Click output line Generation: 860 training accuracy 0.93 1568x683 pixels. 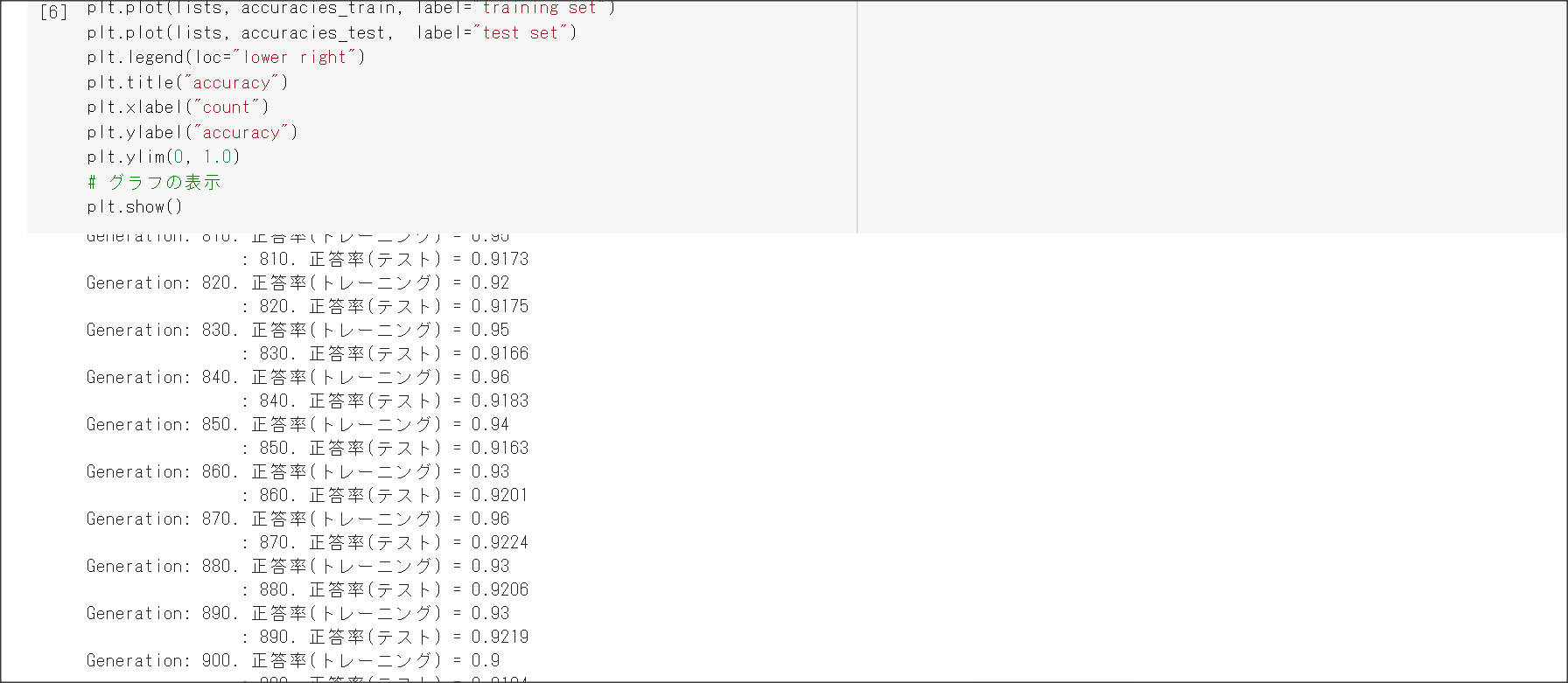297,472
